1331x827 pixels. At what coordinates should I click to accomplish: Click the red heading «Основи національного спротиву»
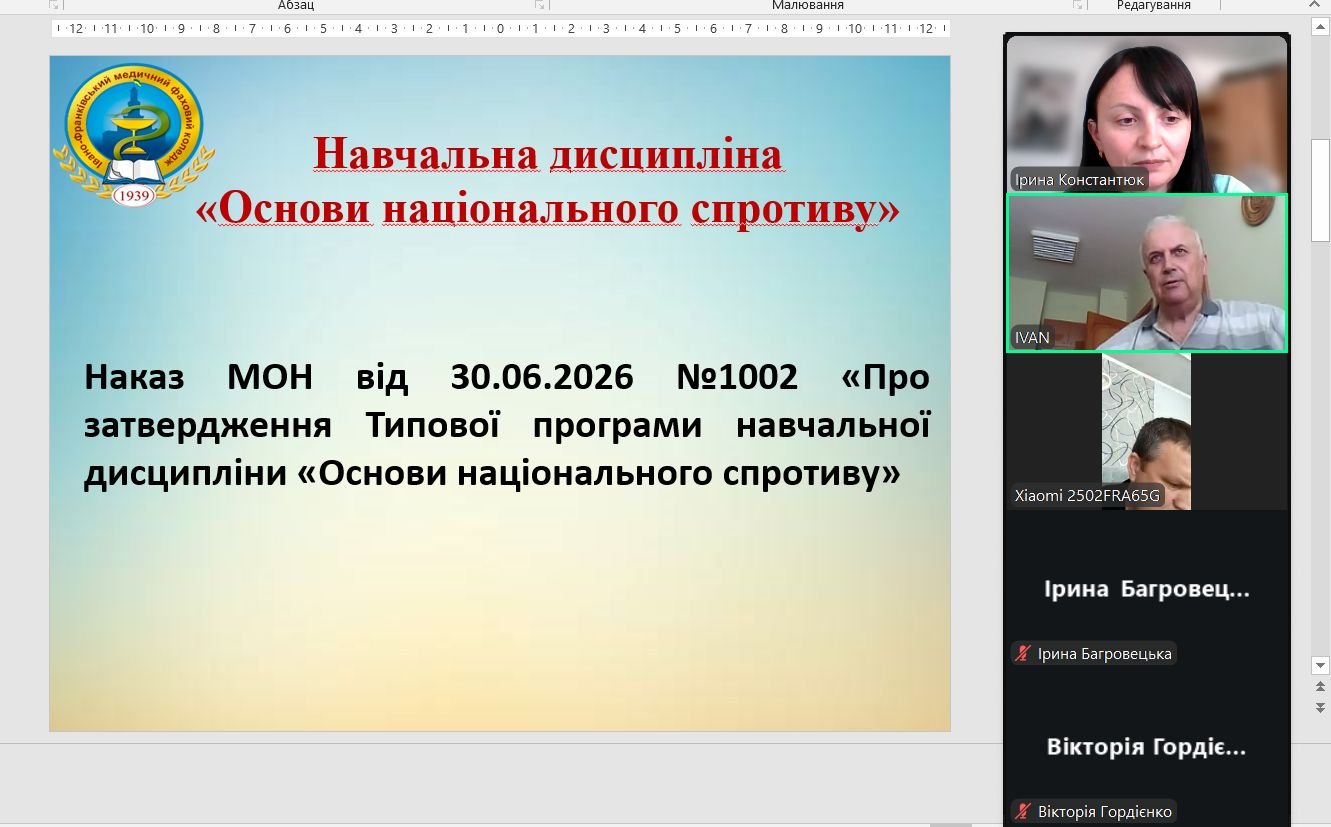[548, 208]
